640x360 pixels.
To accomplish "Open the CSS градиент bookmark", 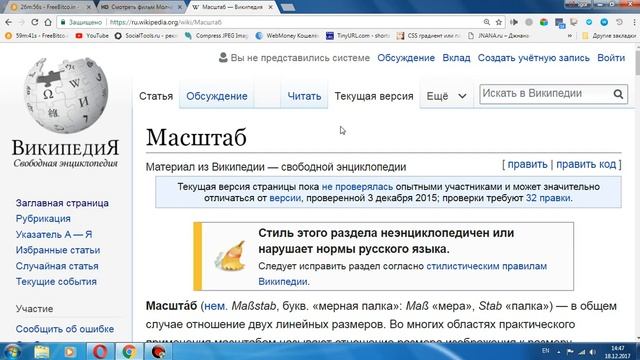I will click(x=429, y=36).
